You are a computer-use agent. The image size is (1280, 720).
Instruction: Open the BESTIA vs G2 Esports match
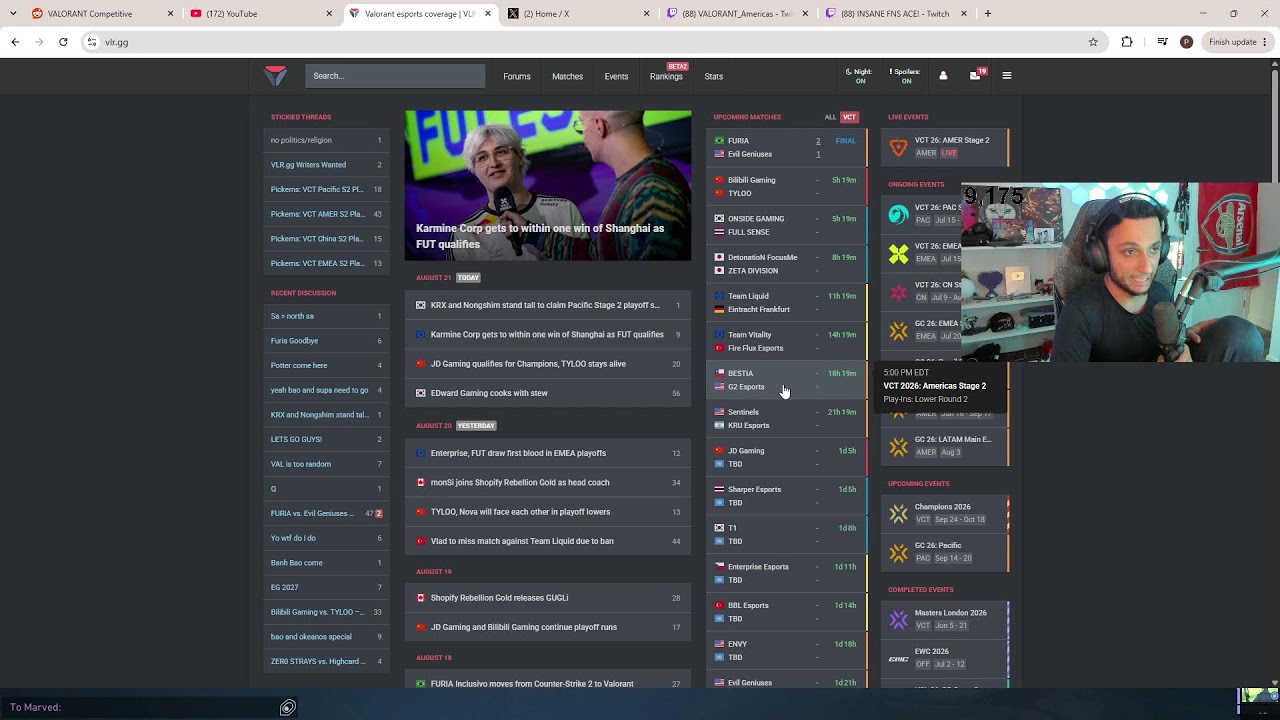pyautogui.click(x=786, y=380)
